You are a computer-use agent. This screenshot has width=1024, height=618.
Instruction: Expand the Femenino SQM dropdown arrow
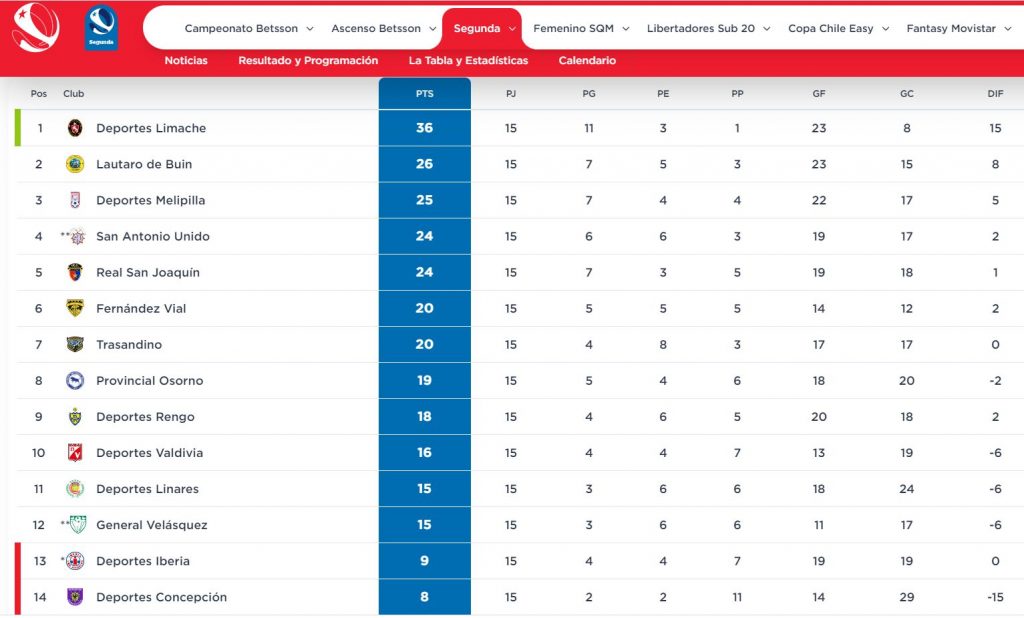click(626, 29)
